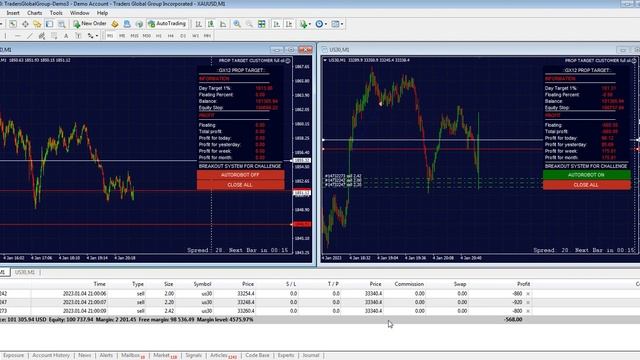640x360 pixels.
Task: Select the trendline drawing tool
Action: [29, 36]
